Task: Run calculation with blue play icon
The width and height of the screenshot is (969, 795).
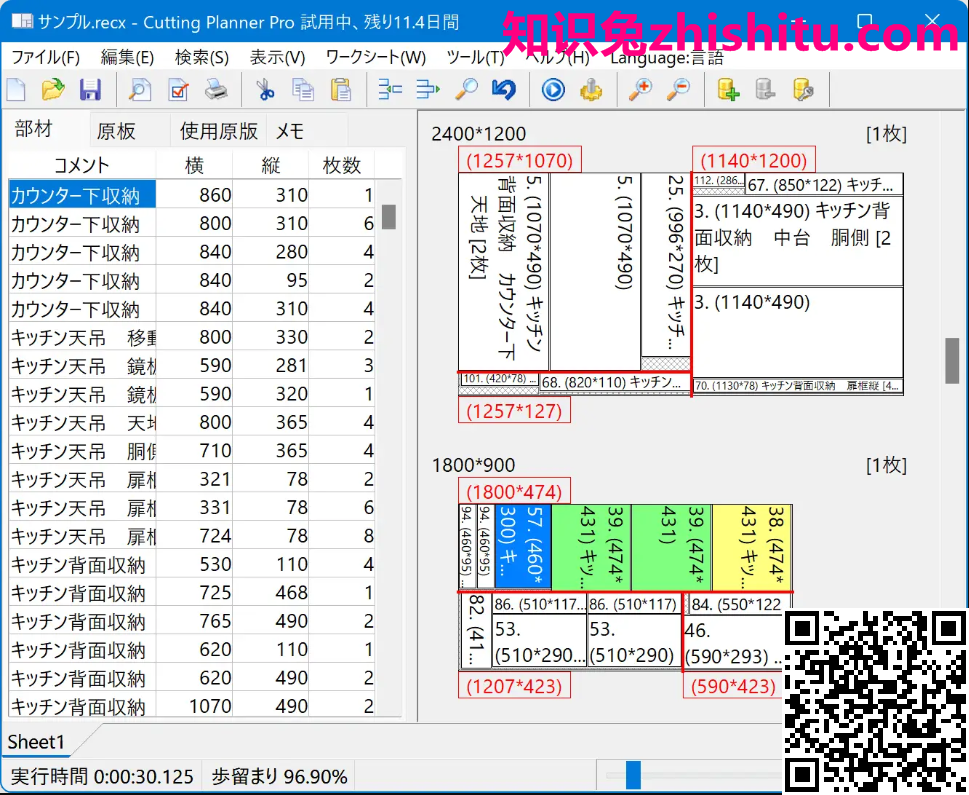Action: [553, 90]
